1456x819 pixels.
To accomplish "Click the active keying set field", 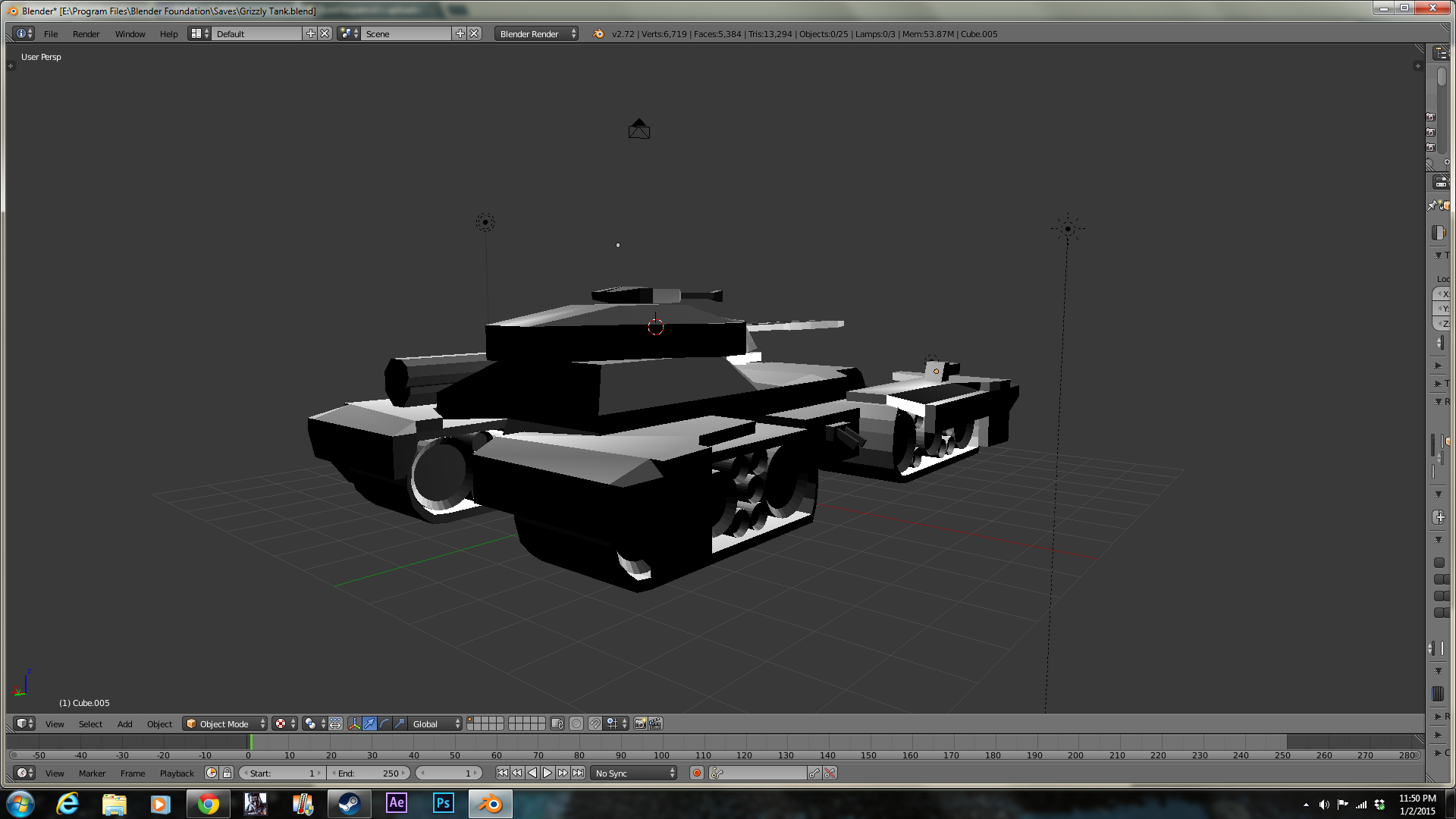I will pyautogui.click(x=758, y=773).
